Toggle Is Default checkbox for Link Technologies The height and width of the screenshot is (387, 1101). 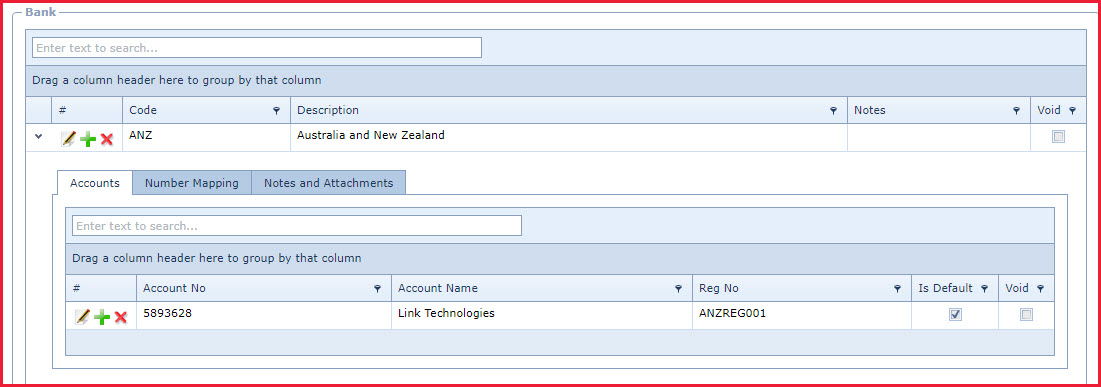(x=955, y=315)
